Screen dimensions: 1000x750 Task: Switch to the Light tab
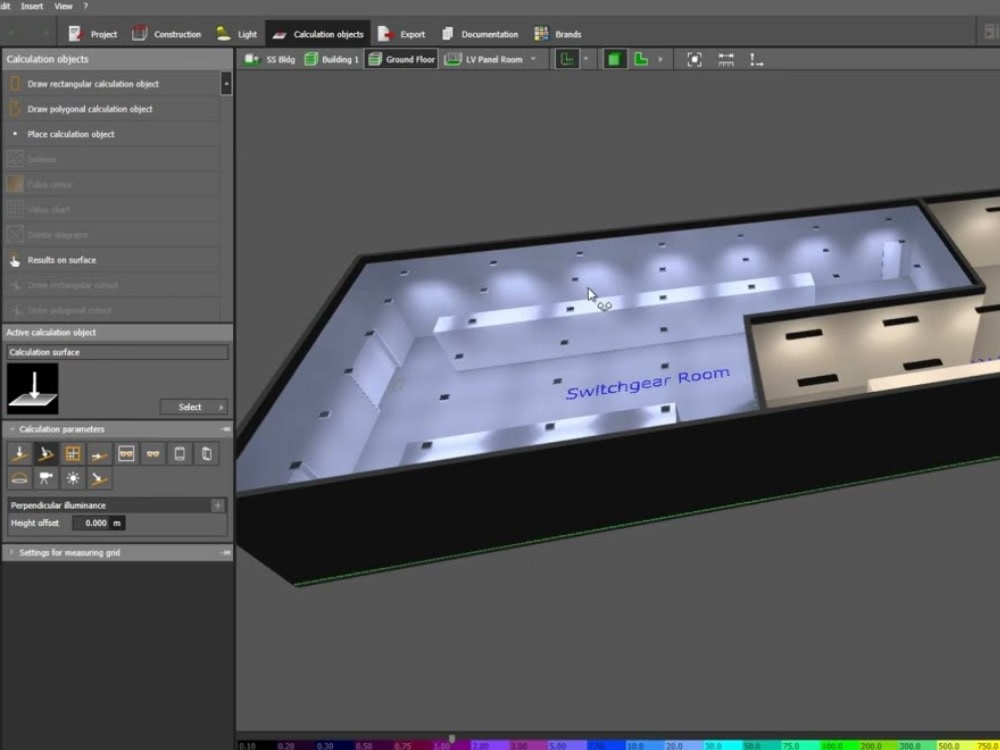(x=240, y=33)
